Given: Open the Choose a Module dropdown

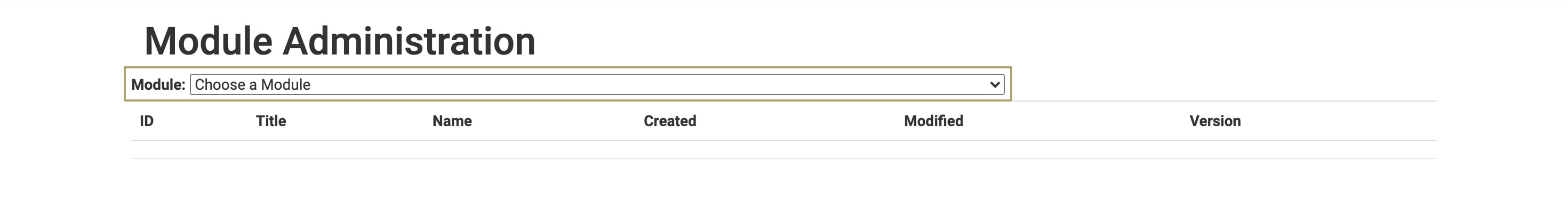Looking at the screenshot, I should point(596,85).
